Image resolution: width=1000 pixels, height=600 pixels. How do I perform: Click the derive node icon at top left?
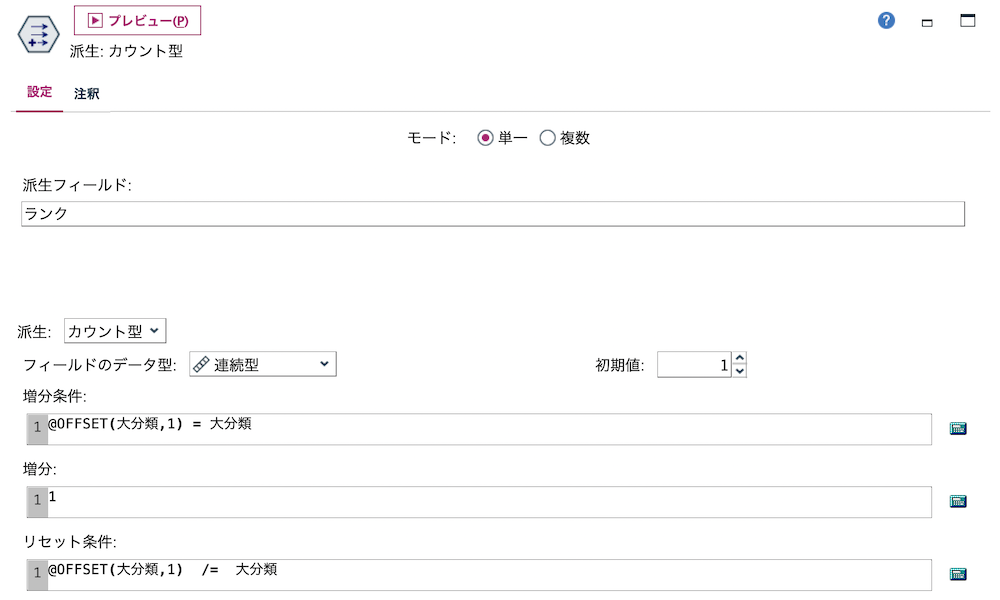[37, 33]
